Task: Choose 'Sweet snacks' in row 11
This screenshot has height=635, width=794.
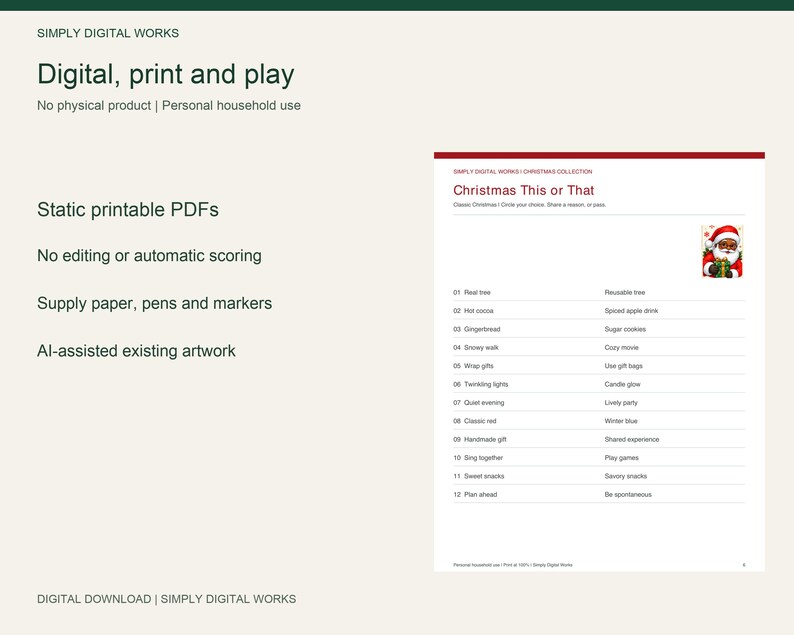Action: [484, 477]
